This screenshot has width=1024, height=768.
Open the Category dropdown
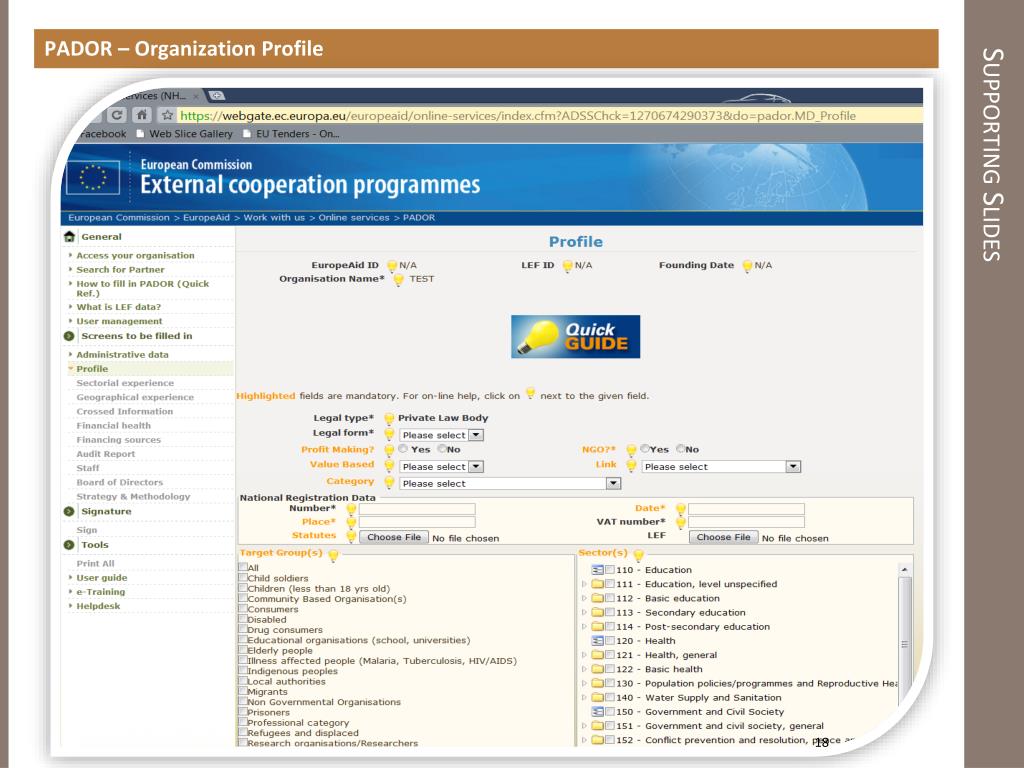tap(510, 483)
